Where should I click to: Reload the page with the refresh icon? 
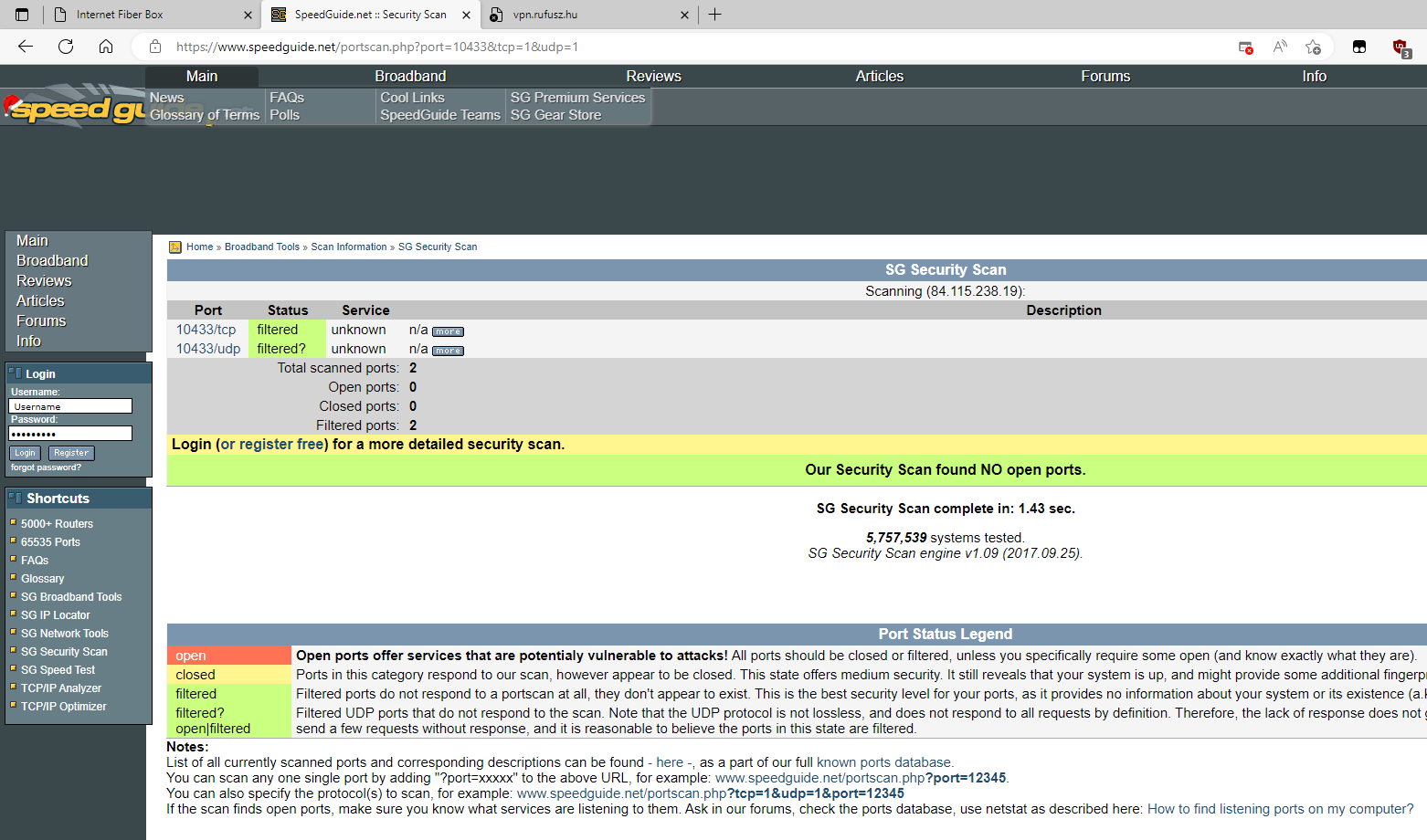(66, 47)
